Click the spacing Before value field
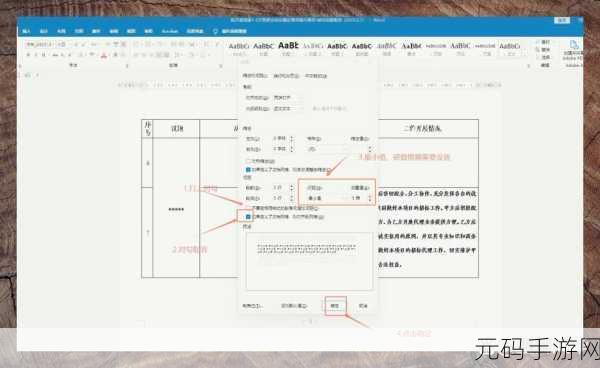Viewport: 600px width, 368px height. [x=280, y=187]
